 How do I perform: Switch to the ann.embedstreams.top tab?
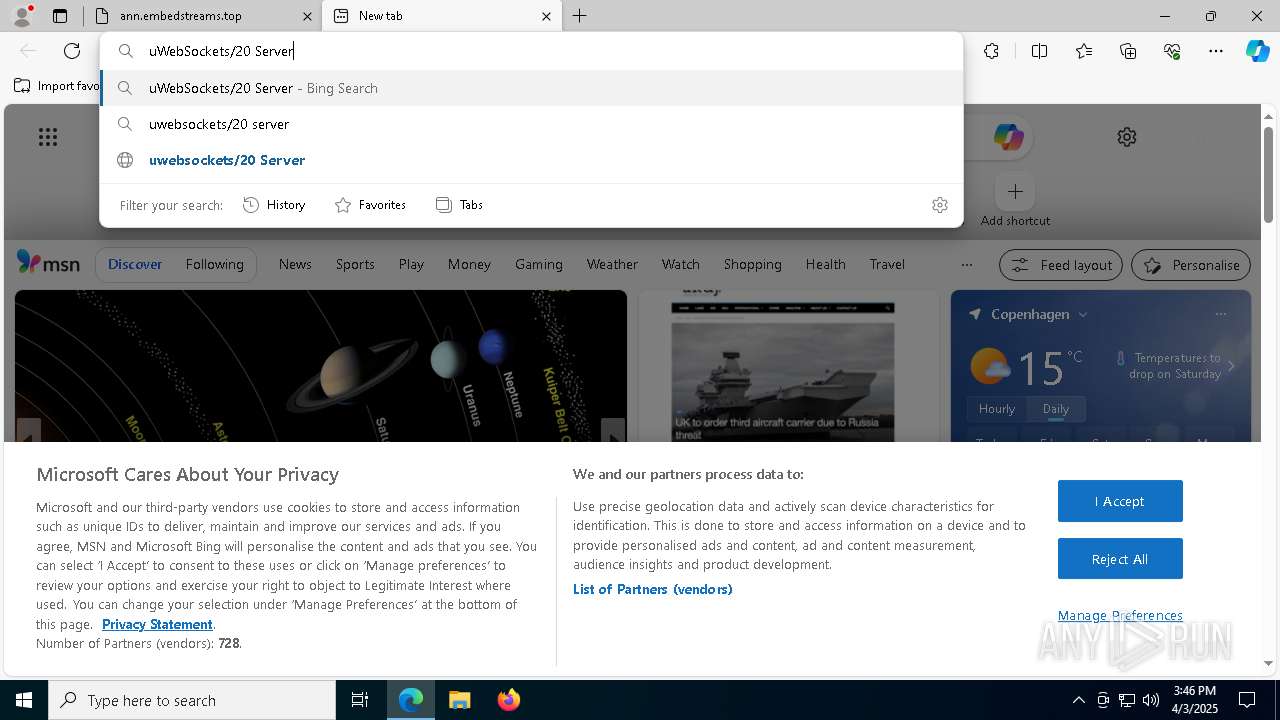click(190, 16)
